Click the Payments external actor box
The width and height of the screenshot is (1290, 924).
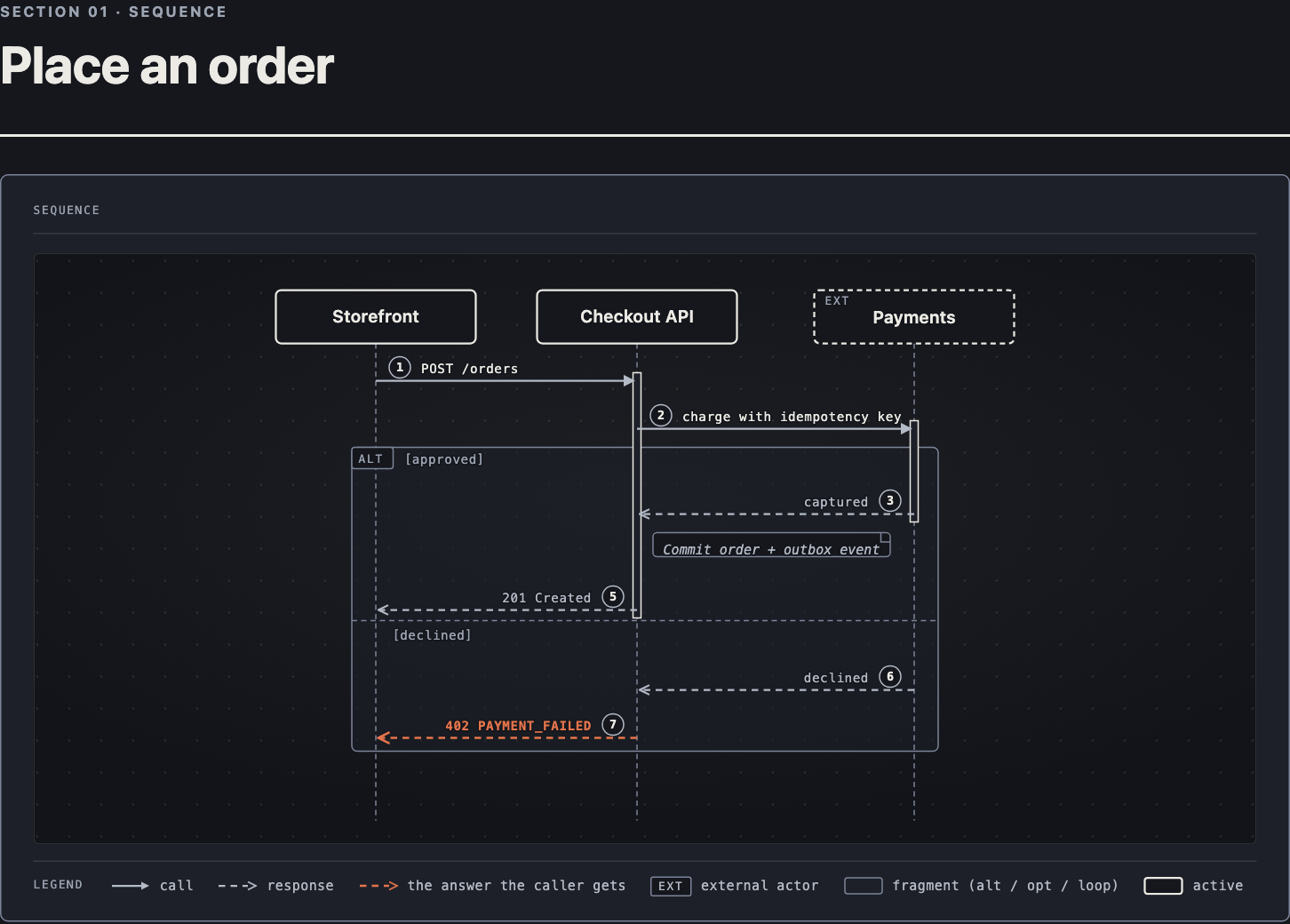click(x=914, y=316)
